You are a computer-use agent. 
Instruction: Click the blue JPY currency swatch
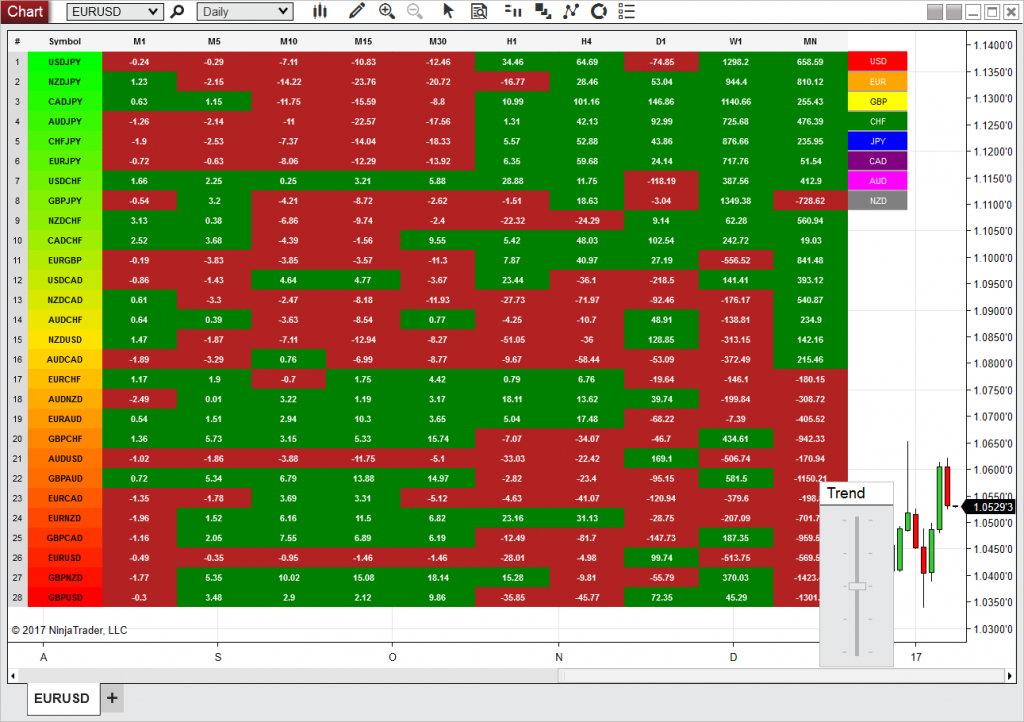(877, 141)
